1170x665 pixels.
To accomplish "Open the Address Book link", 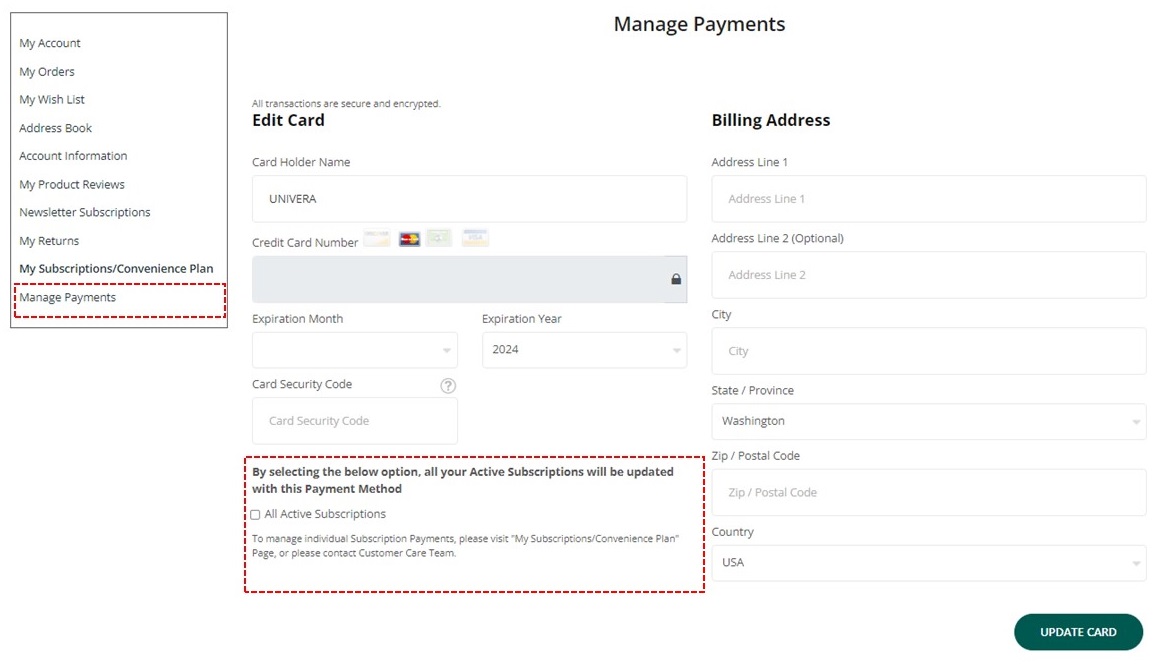I will point(56,128).
